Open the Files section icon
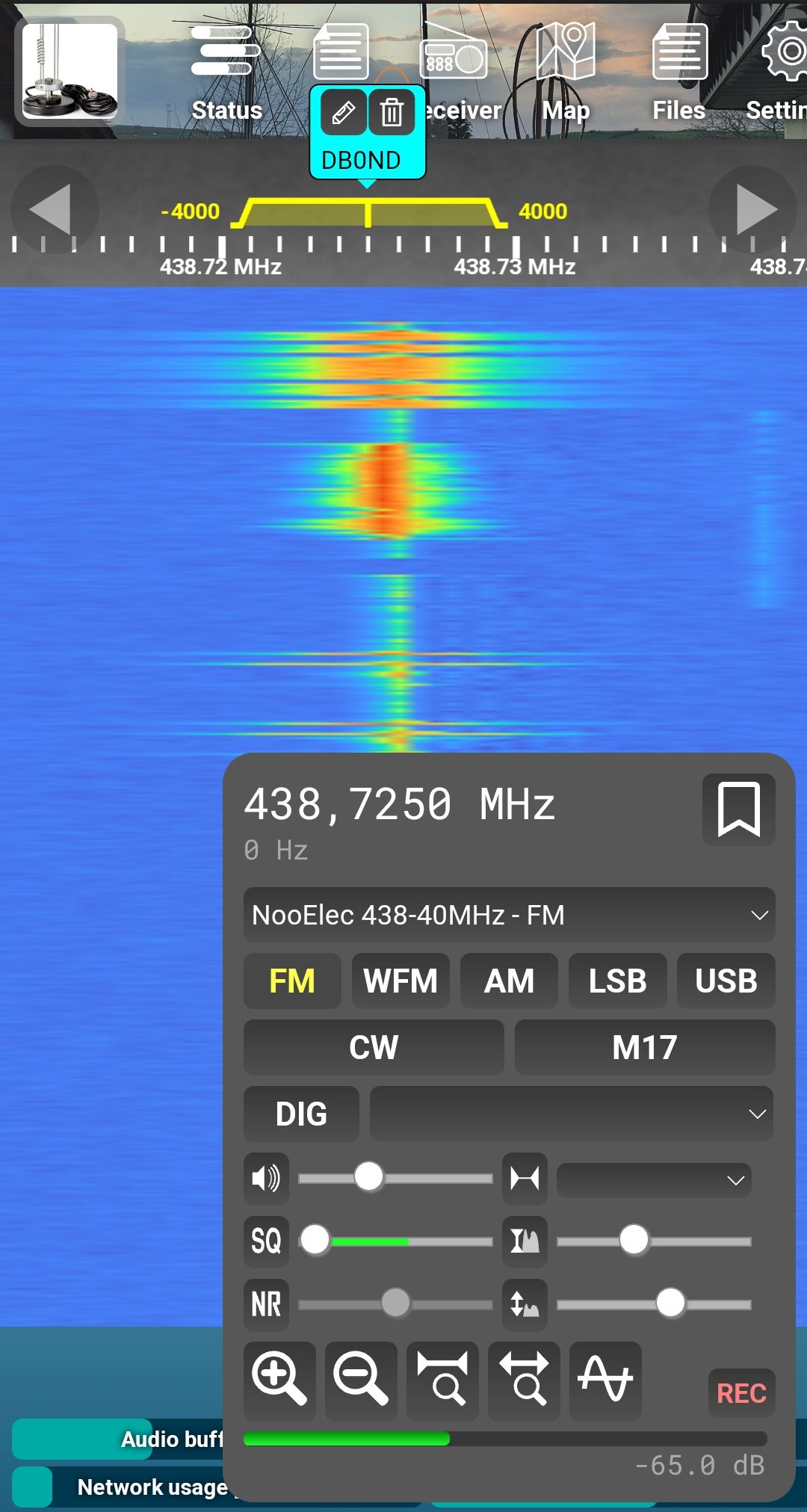 679,71
